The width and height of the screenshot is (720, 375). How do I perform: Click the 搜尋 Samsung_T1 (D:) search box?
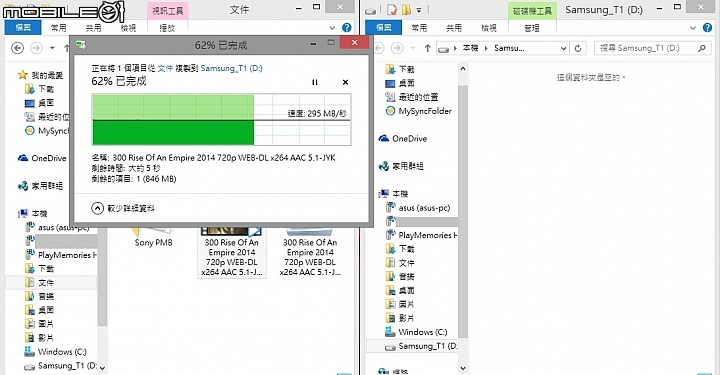[652, 48]
